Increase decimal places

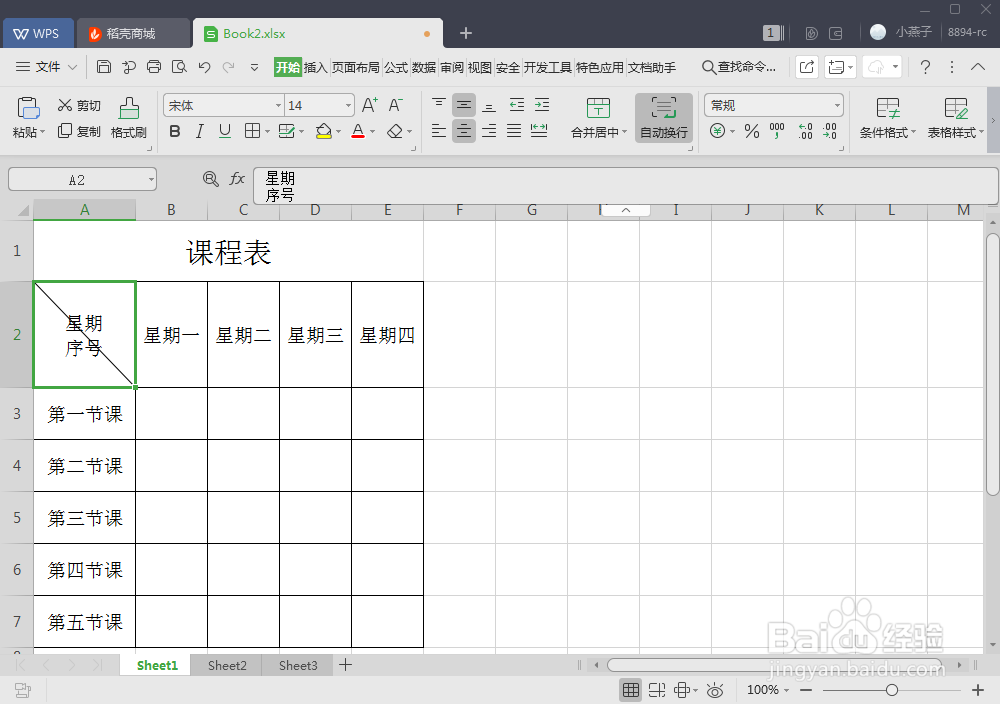pos(805,131)
